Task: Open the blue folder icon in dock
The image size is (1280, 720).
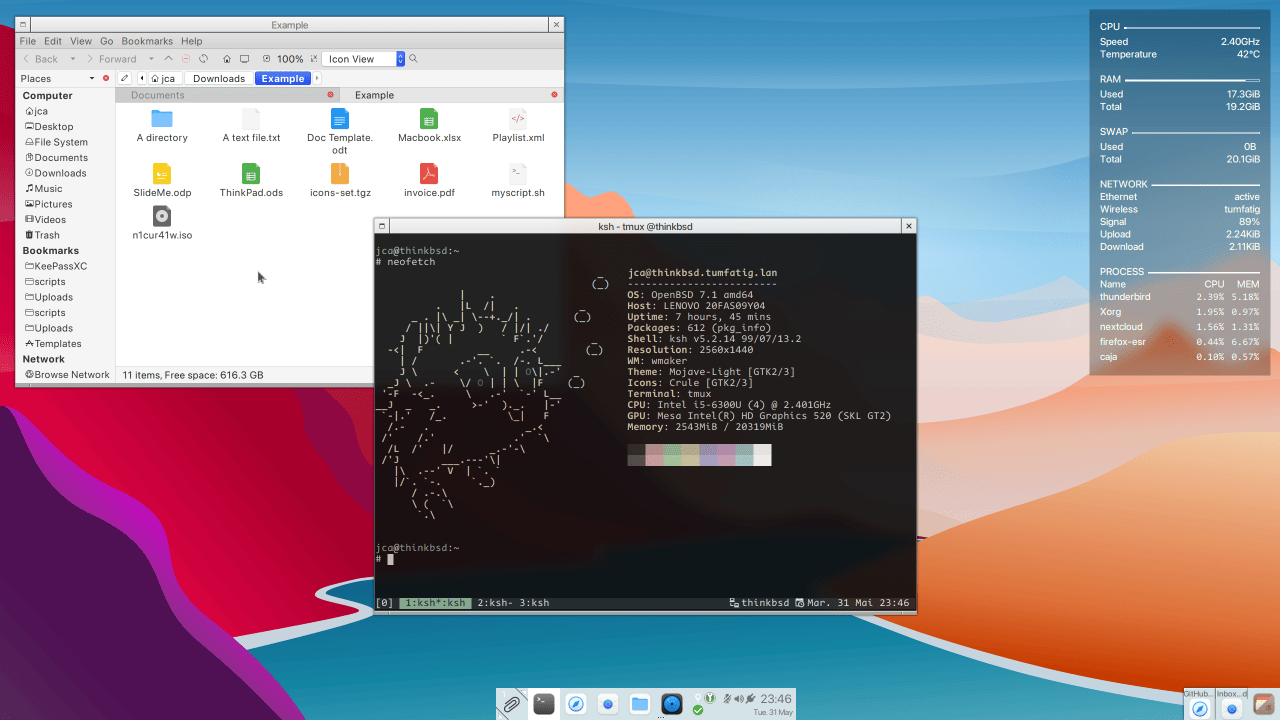Action: pos(640,704)
